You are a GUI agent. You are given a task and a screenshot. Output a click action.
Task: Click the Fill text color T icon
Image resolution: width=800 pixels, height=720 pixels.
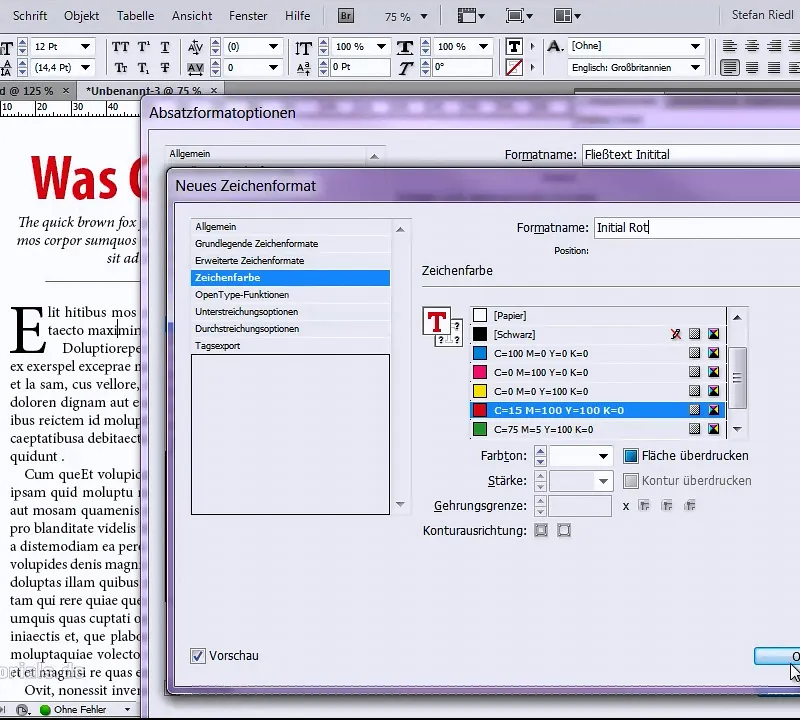(x=514, y=46)
